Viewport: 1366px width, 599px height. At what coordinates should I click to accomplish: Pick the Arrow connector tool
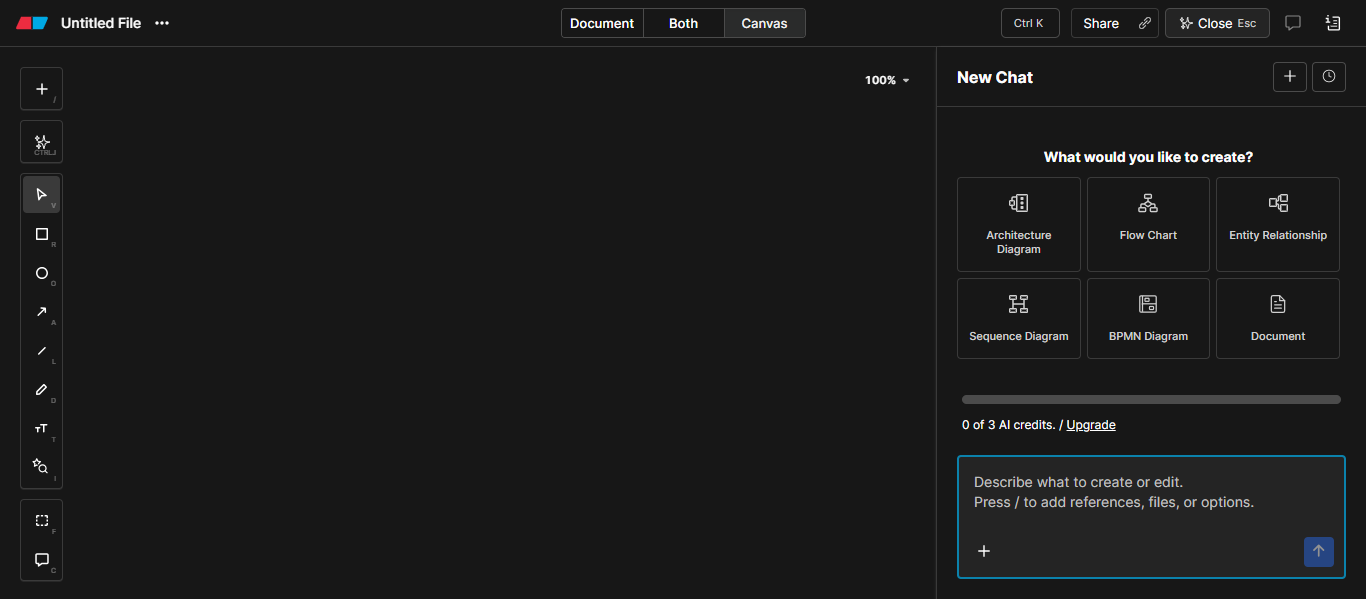click(x=42, y=312)
